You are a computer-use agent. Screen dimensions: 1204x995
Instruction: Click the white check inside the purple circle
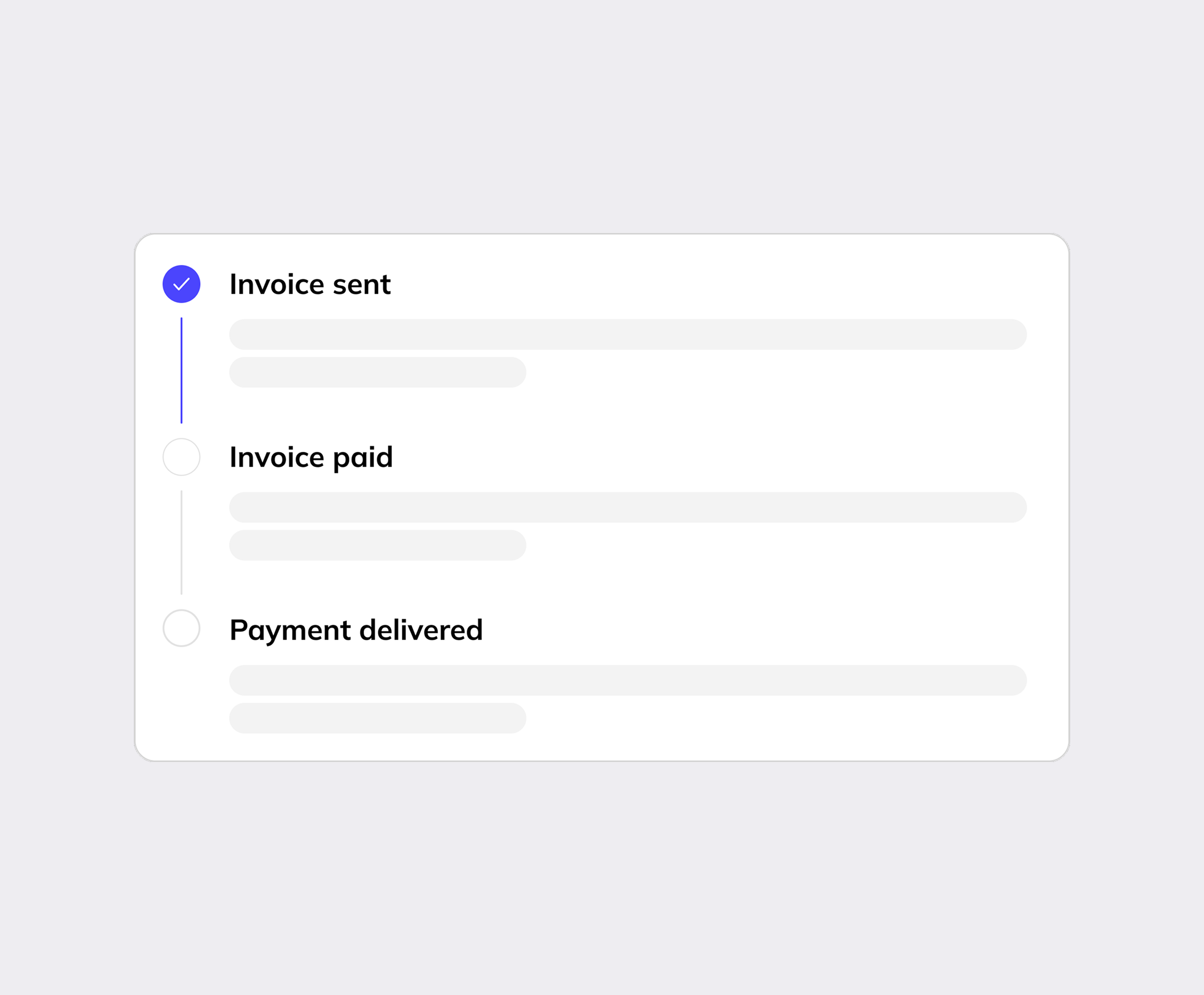pos(181,284)
